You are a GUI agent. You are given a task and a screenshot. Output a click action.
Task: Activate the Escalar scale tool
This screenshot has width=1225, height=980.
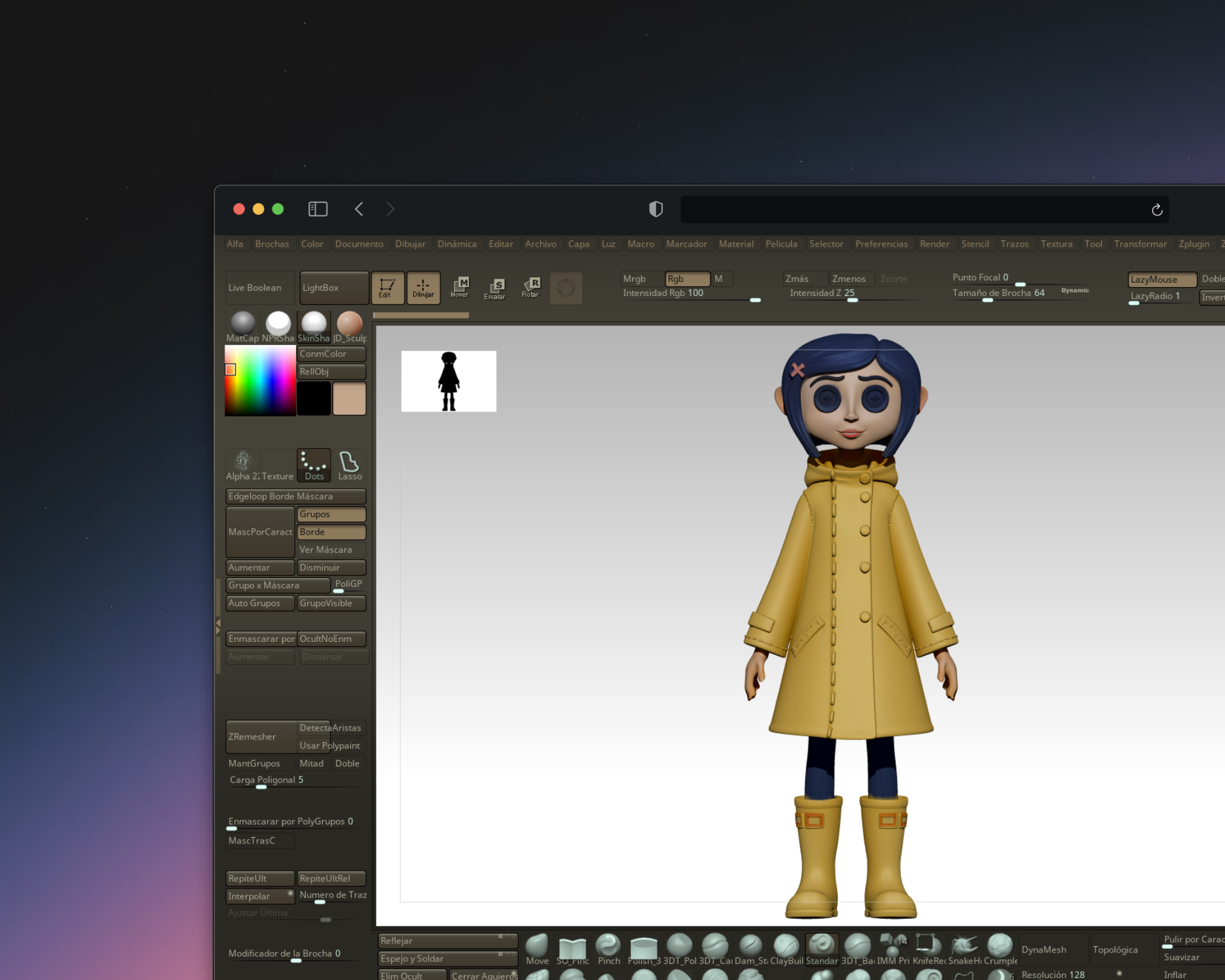click(x=494, y=288)
